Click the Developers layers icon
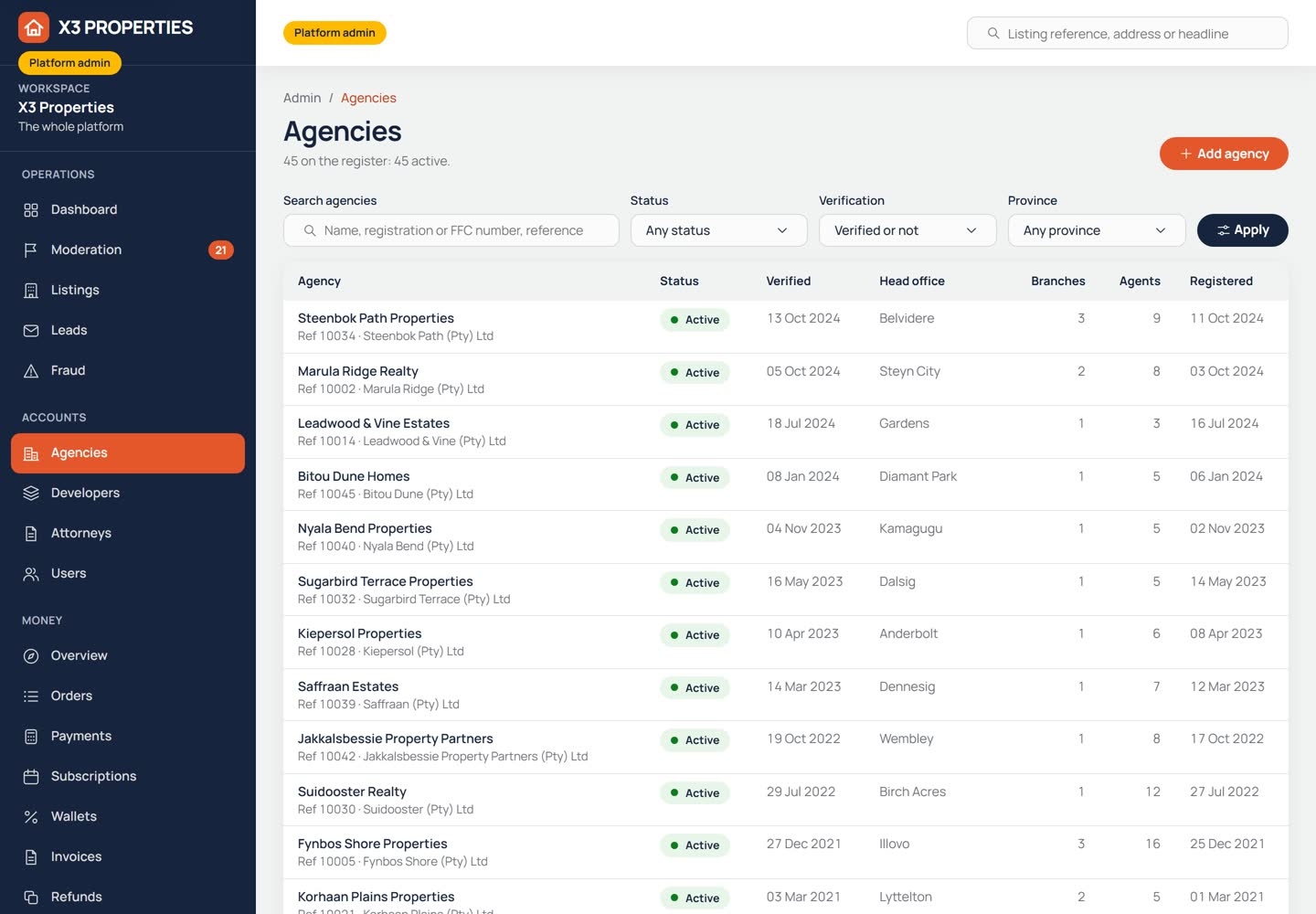Viewport: 1316px width, 914px height. 31,493
